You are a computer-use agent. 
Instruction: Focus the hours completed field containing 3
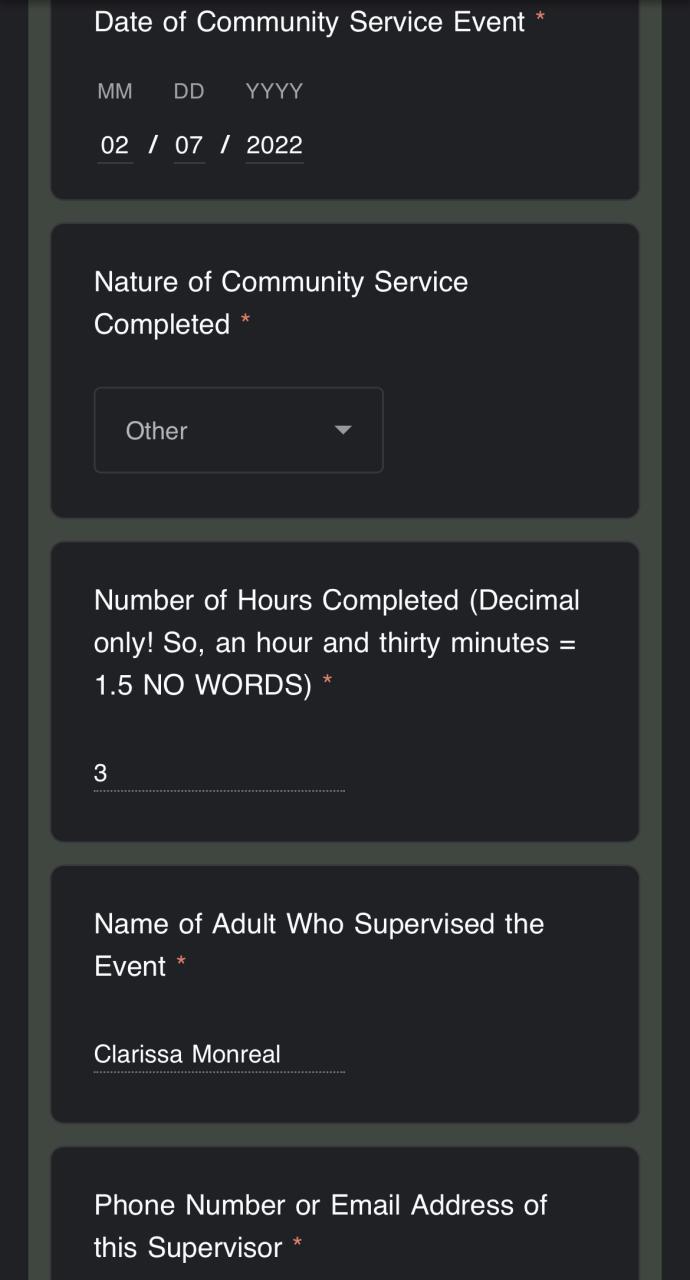[x=218, y=773]
